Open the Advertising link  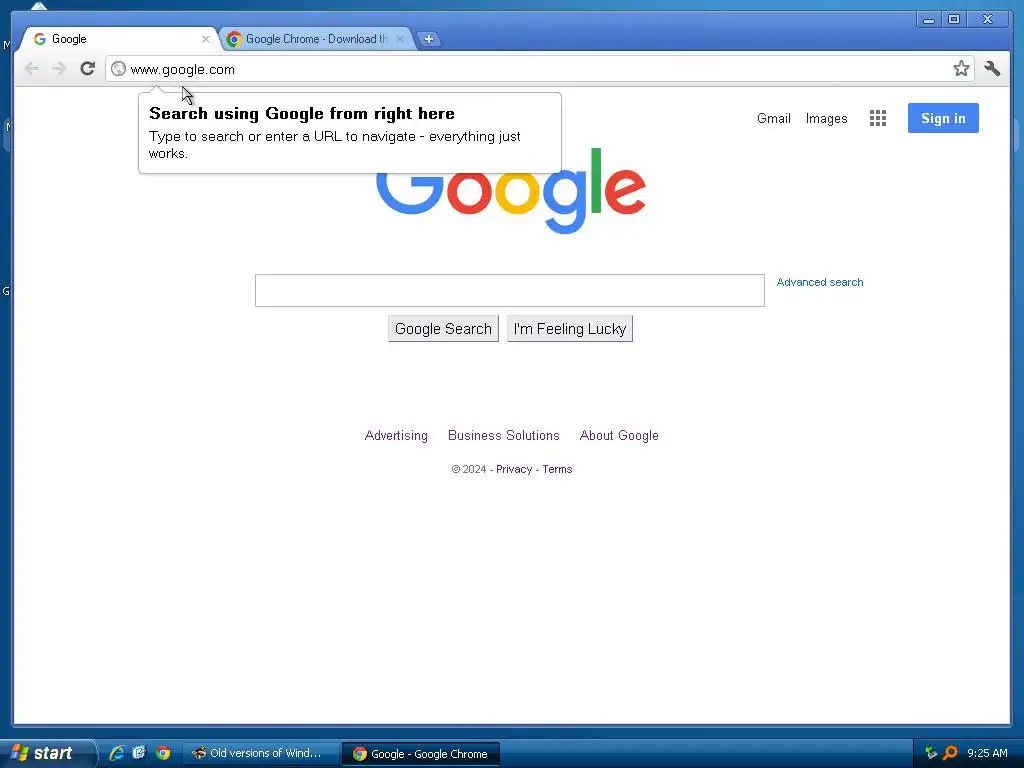(396, 436)
